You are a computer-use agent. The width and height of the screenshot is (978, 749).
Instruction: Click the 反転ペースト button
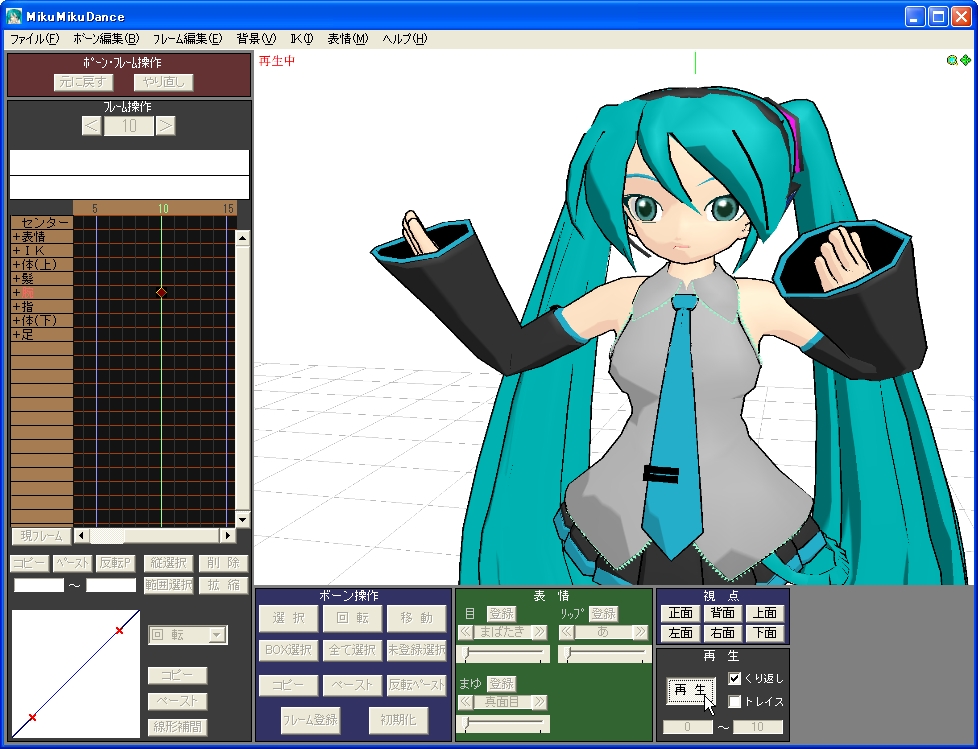pyautogui.click(x=417, y=685)
